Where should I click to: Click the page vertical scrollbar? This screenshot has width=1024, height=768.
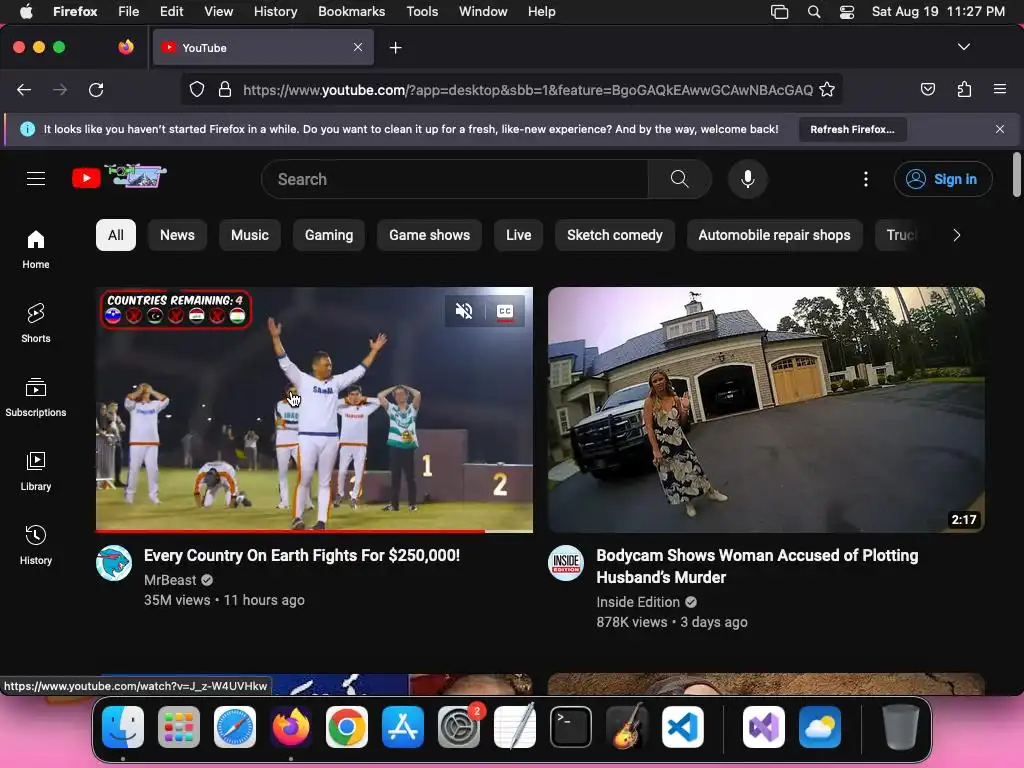pos(1016,174)
